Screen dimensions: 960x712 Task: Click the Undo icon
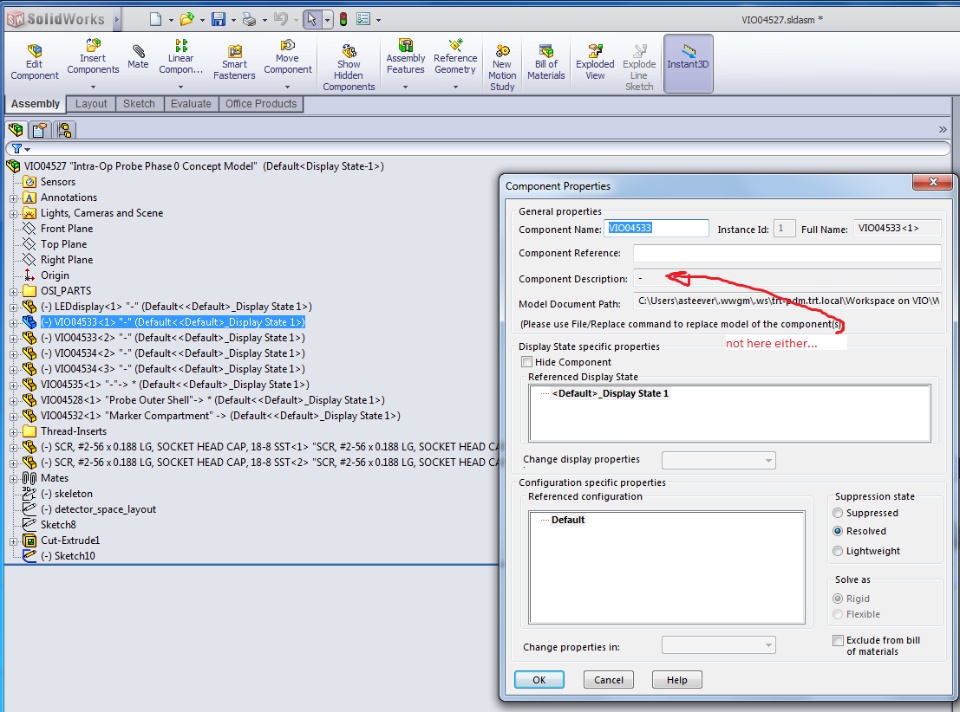(280, 20)
